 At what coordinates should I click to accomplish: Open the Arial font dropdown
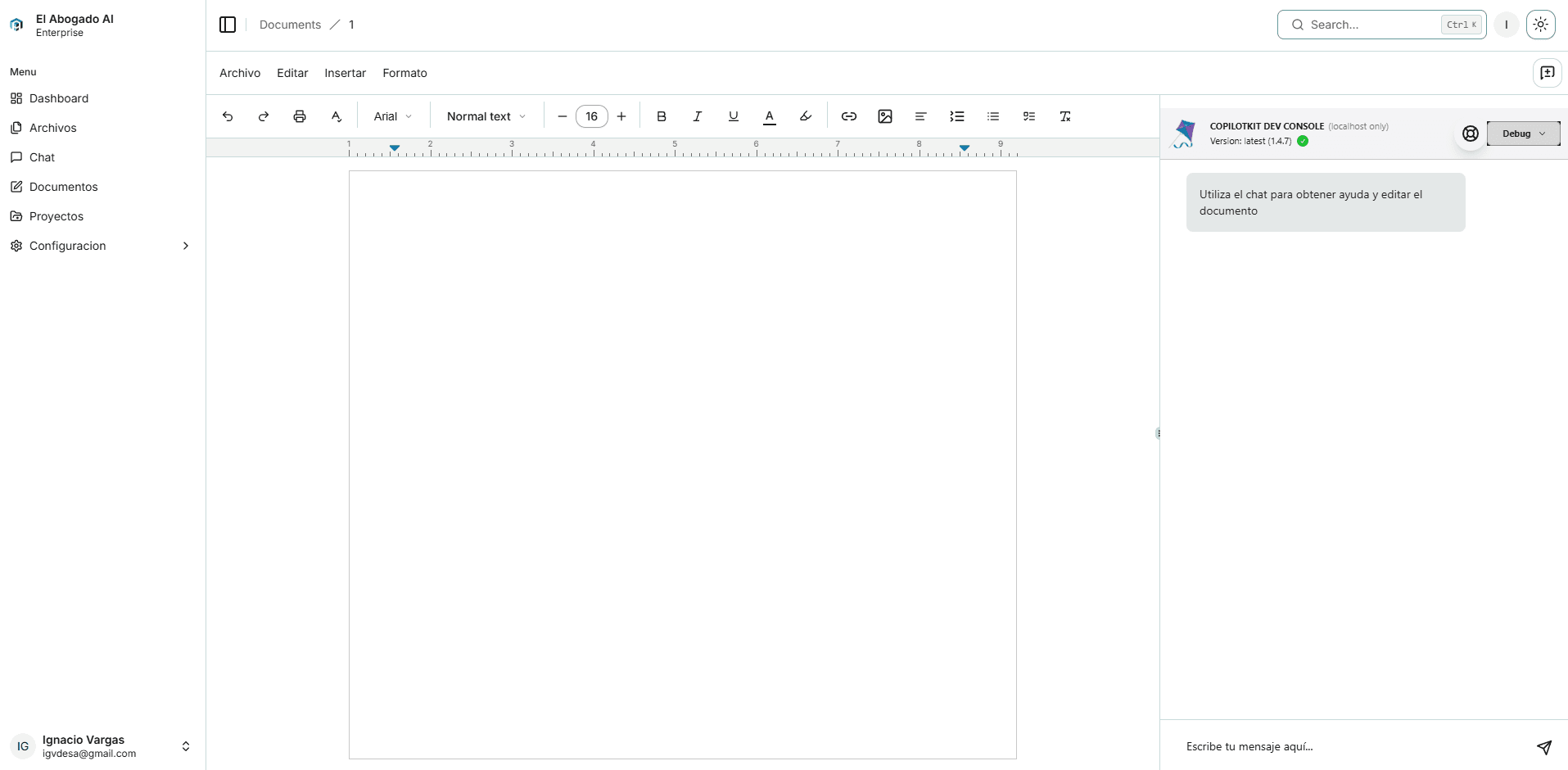coord(392,116)
